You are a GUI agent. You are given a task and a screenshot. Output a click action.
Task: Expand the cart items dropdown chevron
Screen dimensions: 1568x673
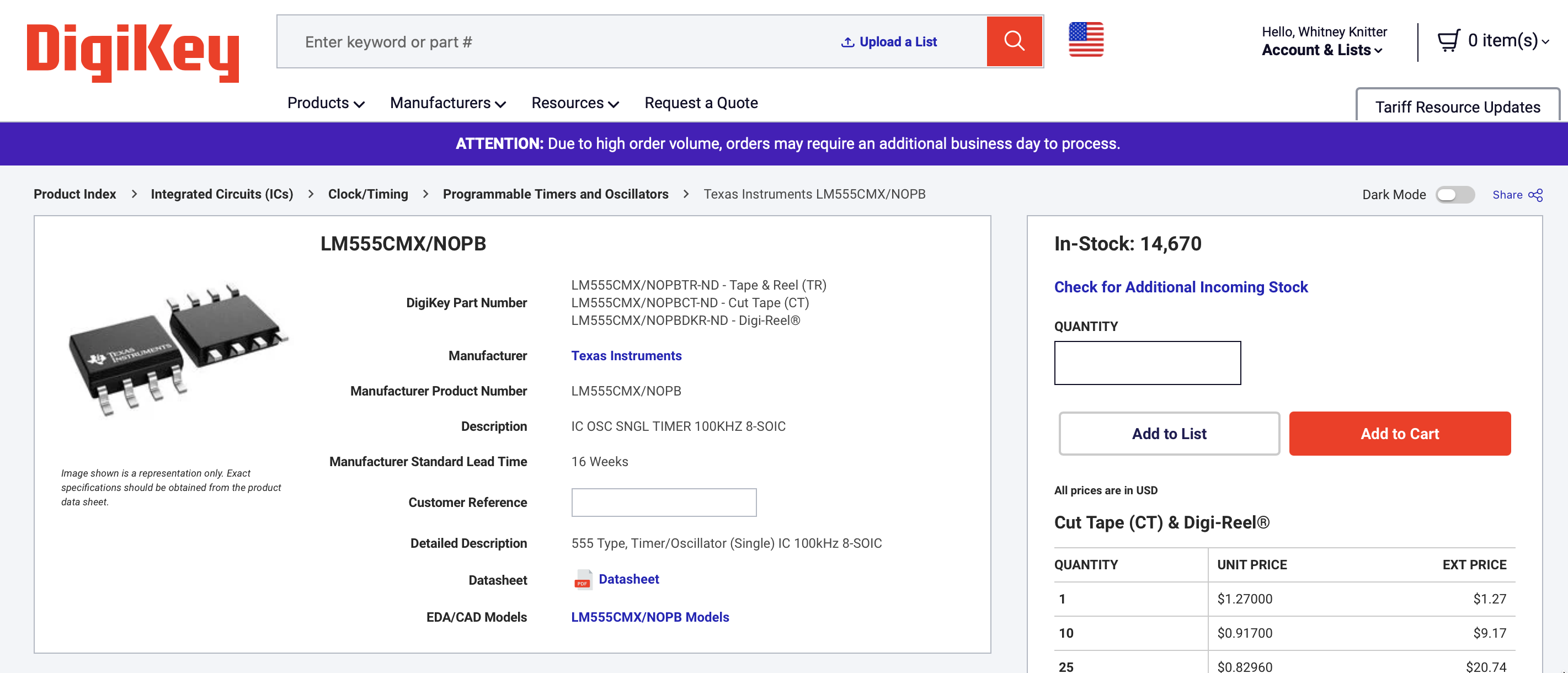pyautogui.click(x=1545, y=41)
